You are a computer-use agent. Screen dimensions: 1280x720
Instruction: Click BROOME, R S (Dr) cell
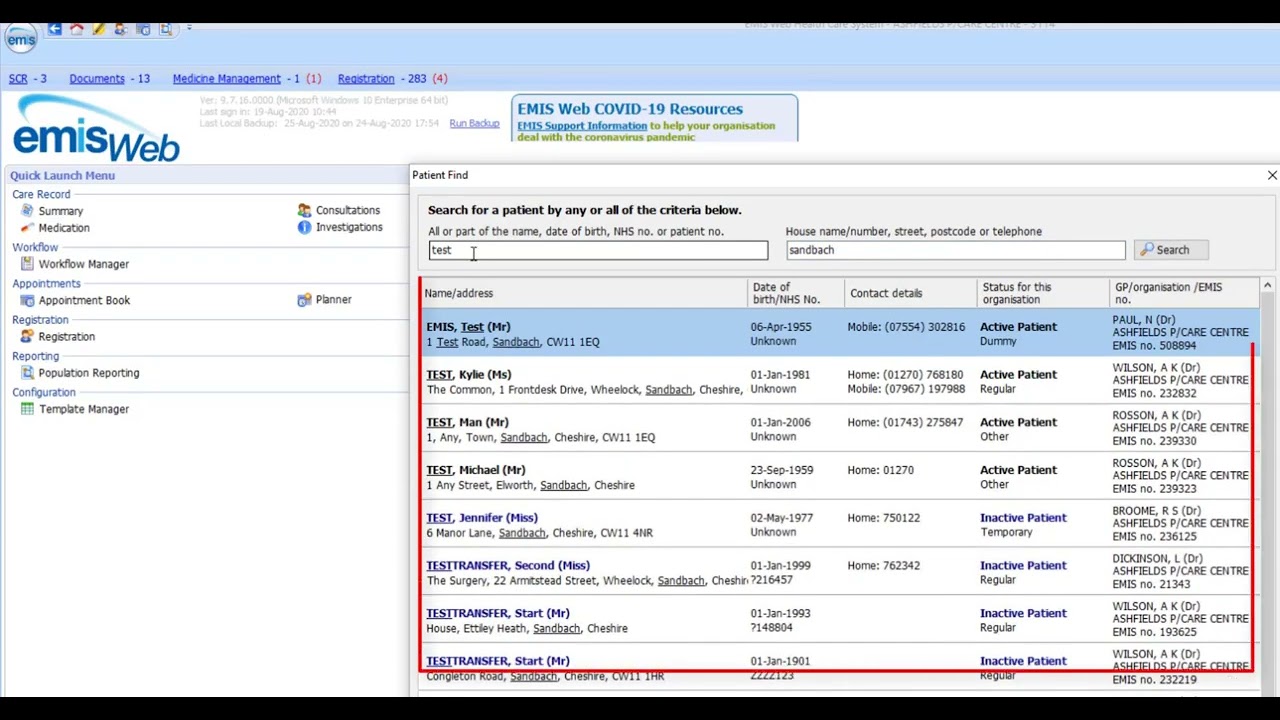point(1157,511)
